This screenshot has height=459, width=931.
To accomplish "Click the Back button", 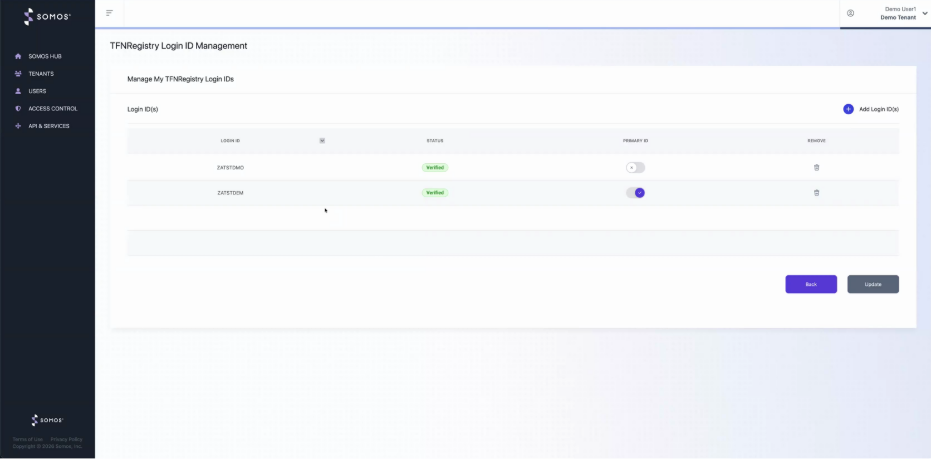I will (811, 284).
